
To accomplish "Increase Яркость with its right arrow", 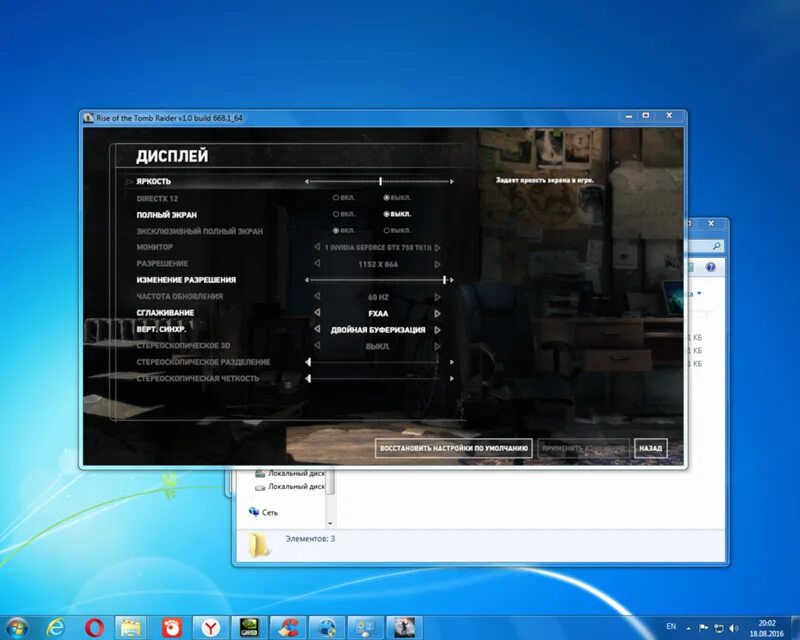I will click(452, 181).
